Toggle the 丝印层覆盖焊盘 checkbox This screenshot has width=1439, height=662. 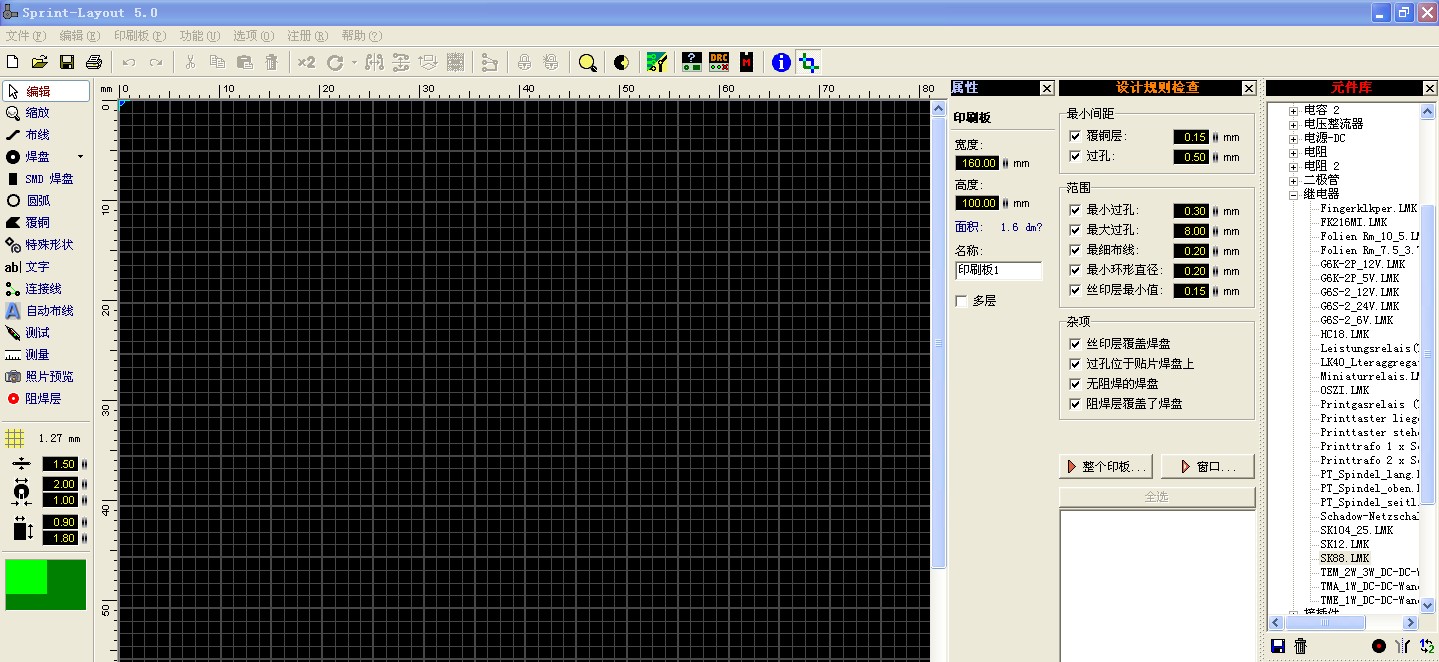point(1075,344)
